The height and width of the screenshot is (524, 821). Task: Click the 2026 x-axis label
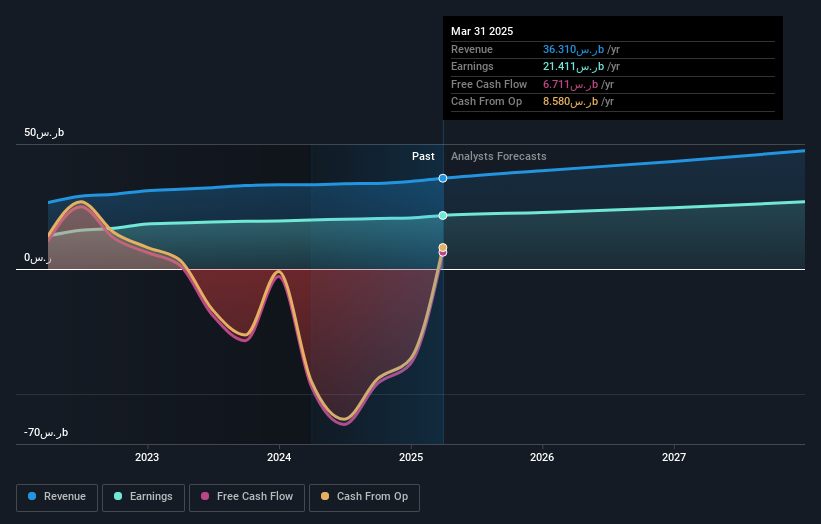pos(542,457)
